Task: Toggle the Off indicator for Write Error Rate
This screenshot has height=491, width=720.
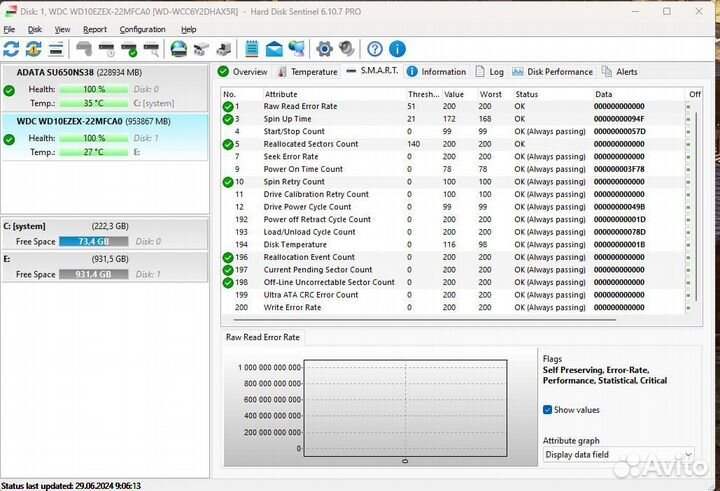Action: click(x=688, y=308)
